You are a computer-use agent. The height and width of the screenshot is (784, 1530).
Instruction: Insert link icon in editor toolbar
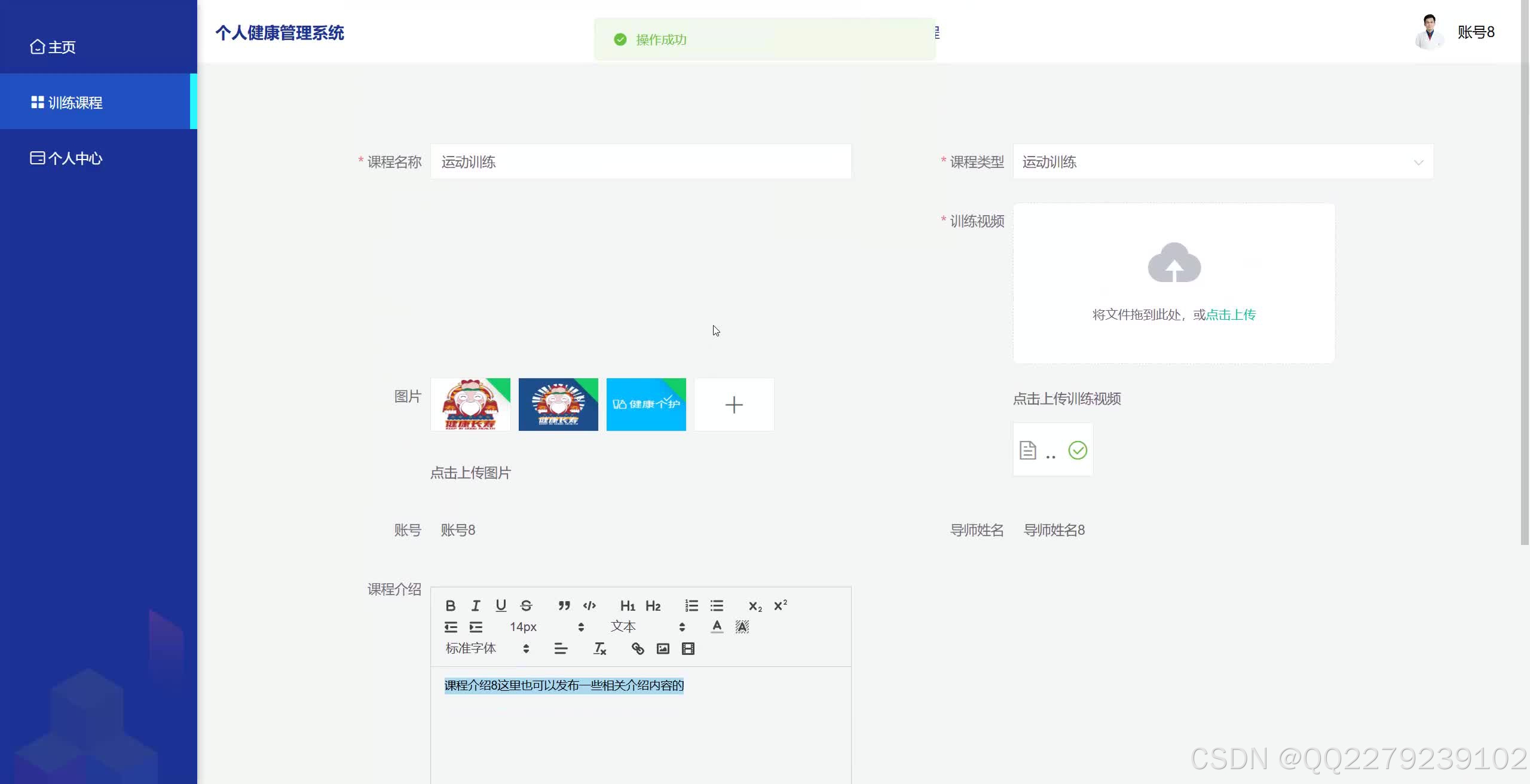coord(638,649)
